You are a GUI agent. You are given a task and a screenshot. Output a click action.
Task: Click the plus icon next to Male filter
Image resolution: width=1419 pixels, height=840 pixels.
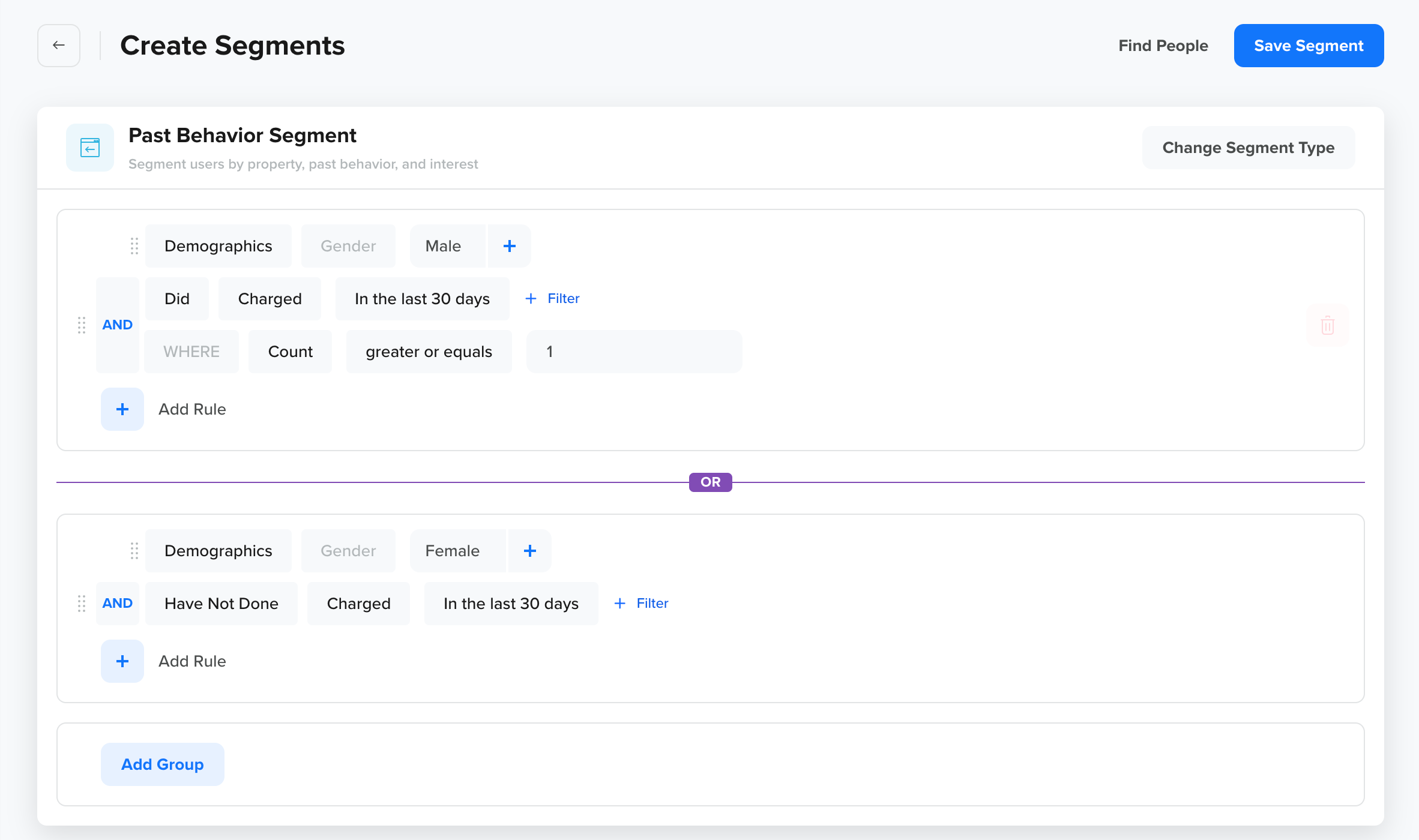[508, 245]
